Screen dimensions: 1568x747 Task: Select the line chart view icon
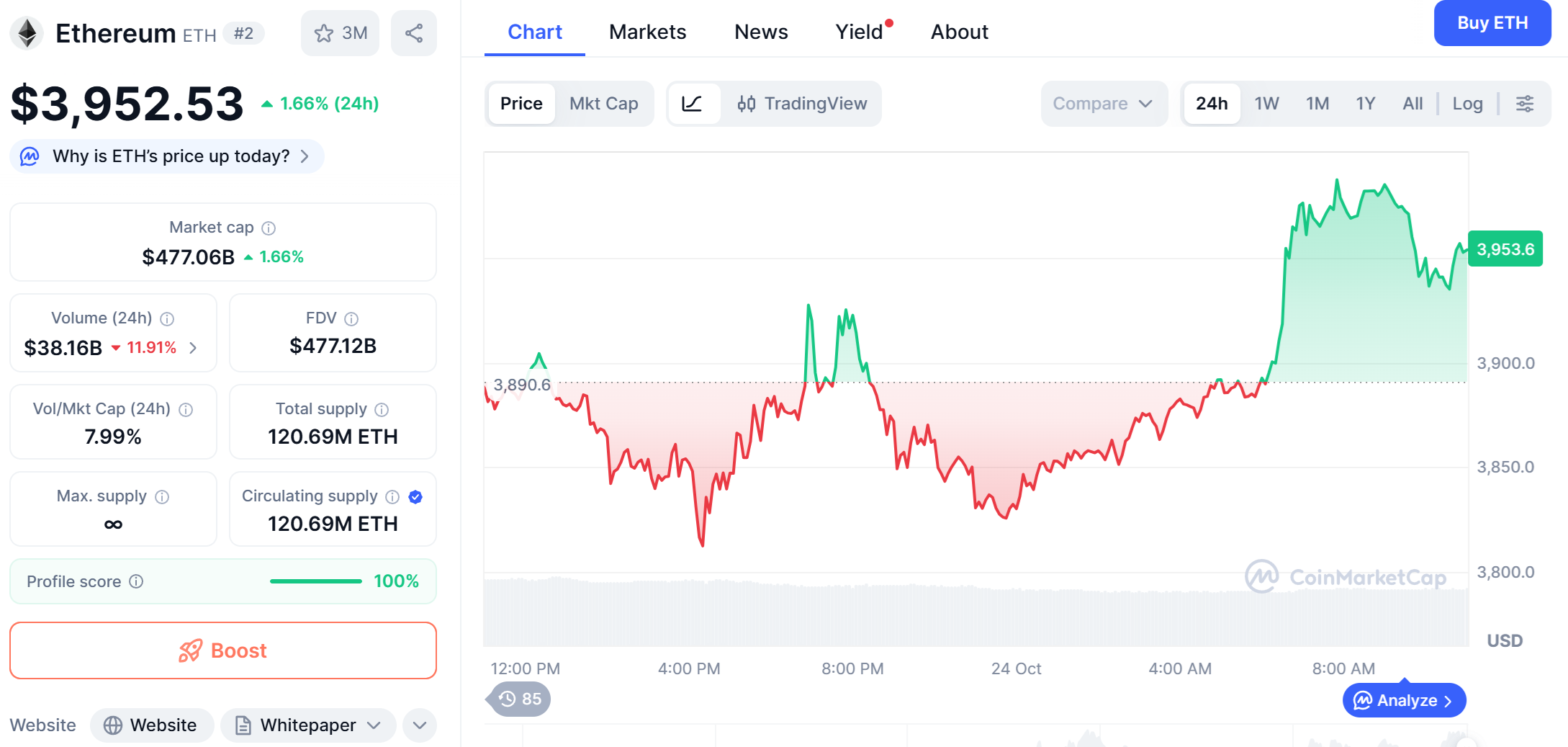692,104
